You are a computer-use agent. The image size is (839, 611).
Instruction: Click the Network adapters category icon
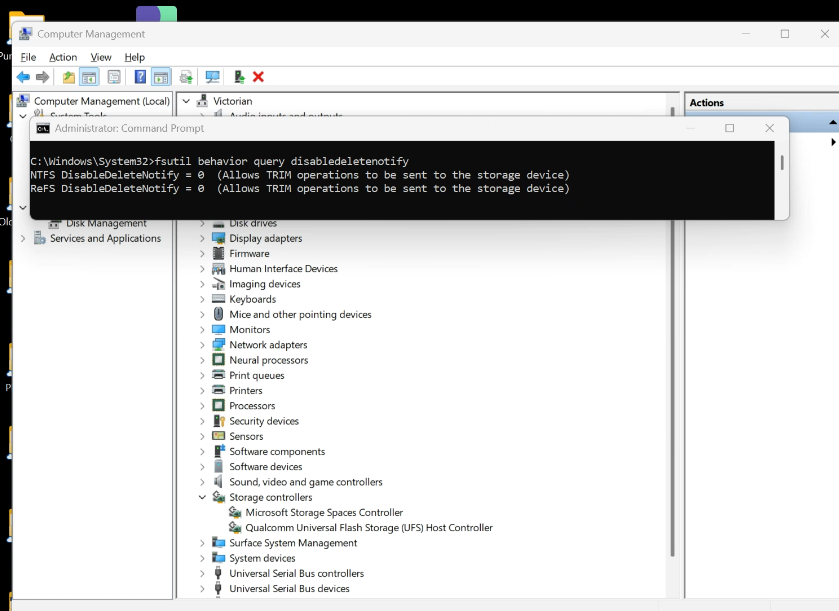[x=218, y=345]
